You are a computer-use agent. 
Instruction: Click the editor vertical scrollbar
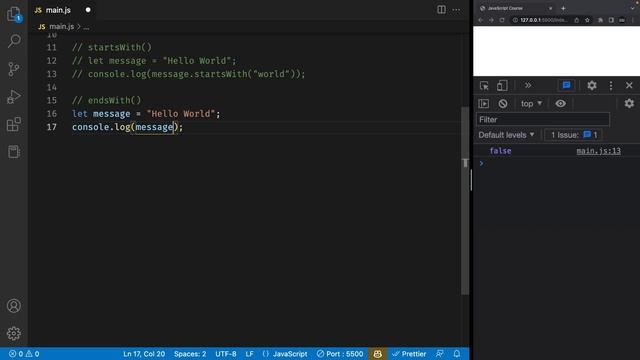click(465, 200)
